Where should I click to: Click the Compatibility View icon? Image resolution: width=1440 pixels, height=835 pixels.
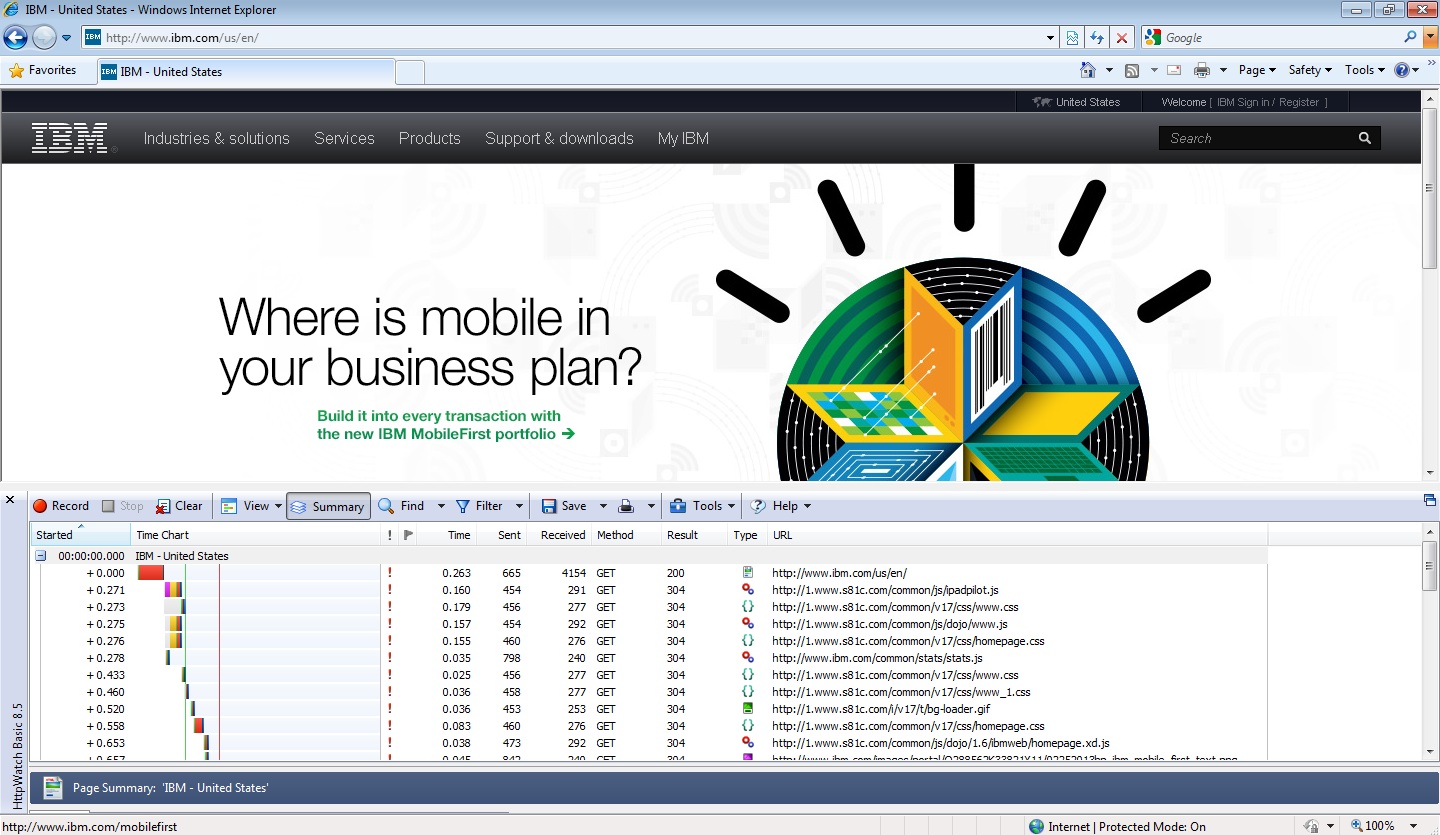click(1072, 38)
